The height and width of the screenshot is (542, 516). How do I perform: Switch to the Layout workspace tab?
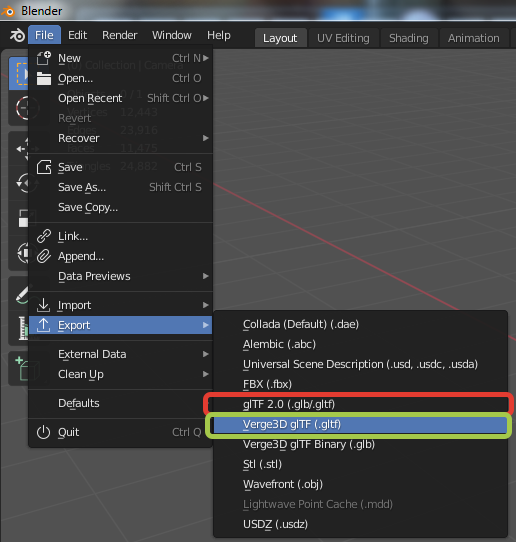tap(280, 38)
